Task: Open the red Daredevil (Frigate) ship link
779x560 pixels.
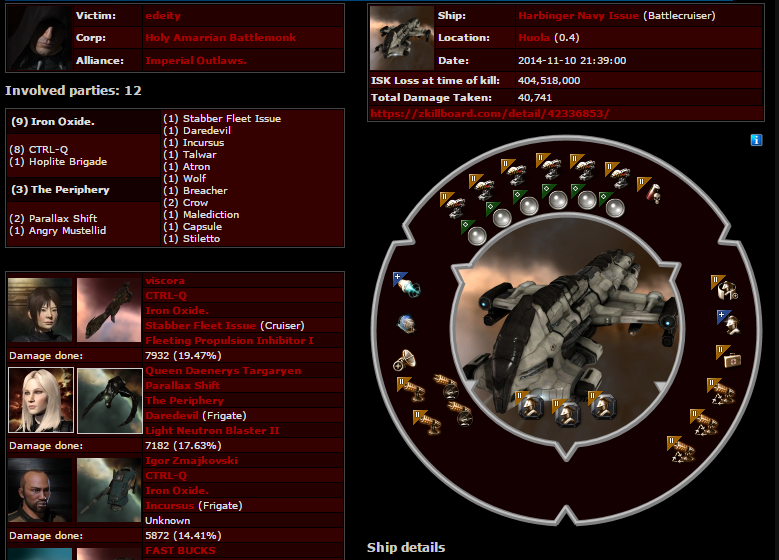Action: 172,415
